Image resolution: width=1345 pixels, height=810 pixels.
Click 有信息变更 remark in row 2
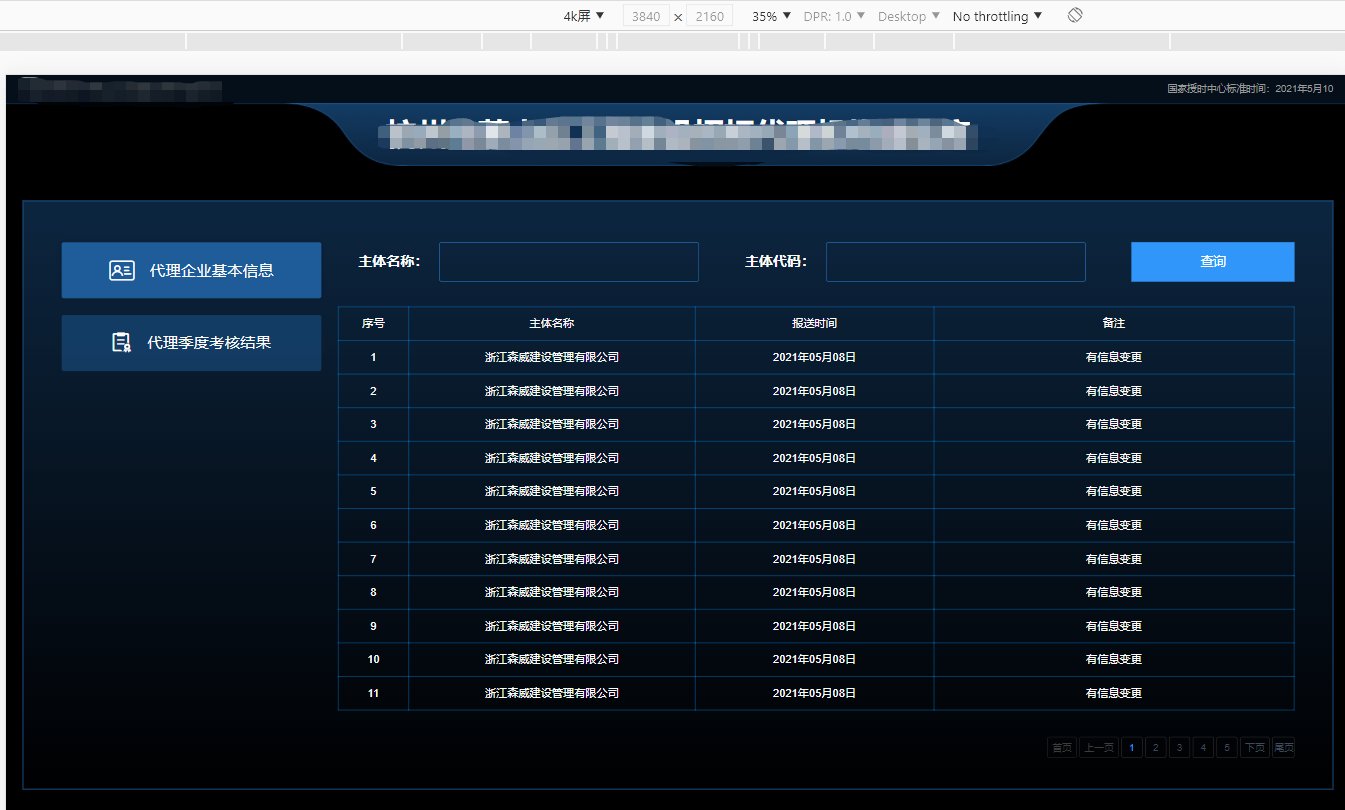point(1114,391)
